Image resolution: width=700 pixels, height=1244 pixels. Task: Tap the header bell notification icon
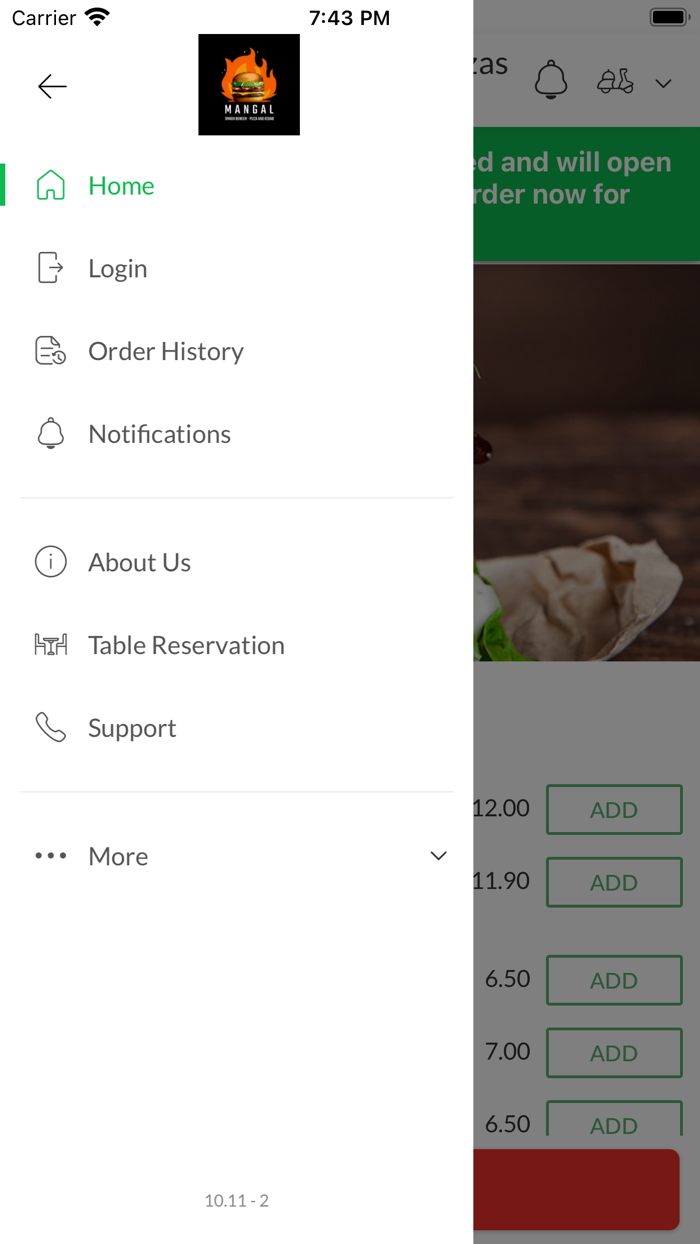click(x=551, y=80)
